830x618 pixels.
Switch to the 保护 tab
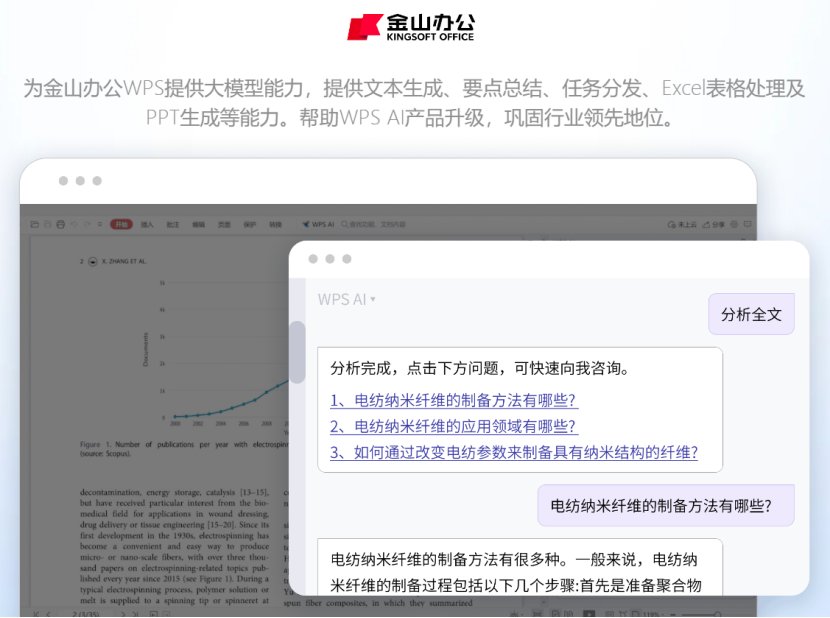(250, 225)
